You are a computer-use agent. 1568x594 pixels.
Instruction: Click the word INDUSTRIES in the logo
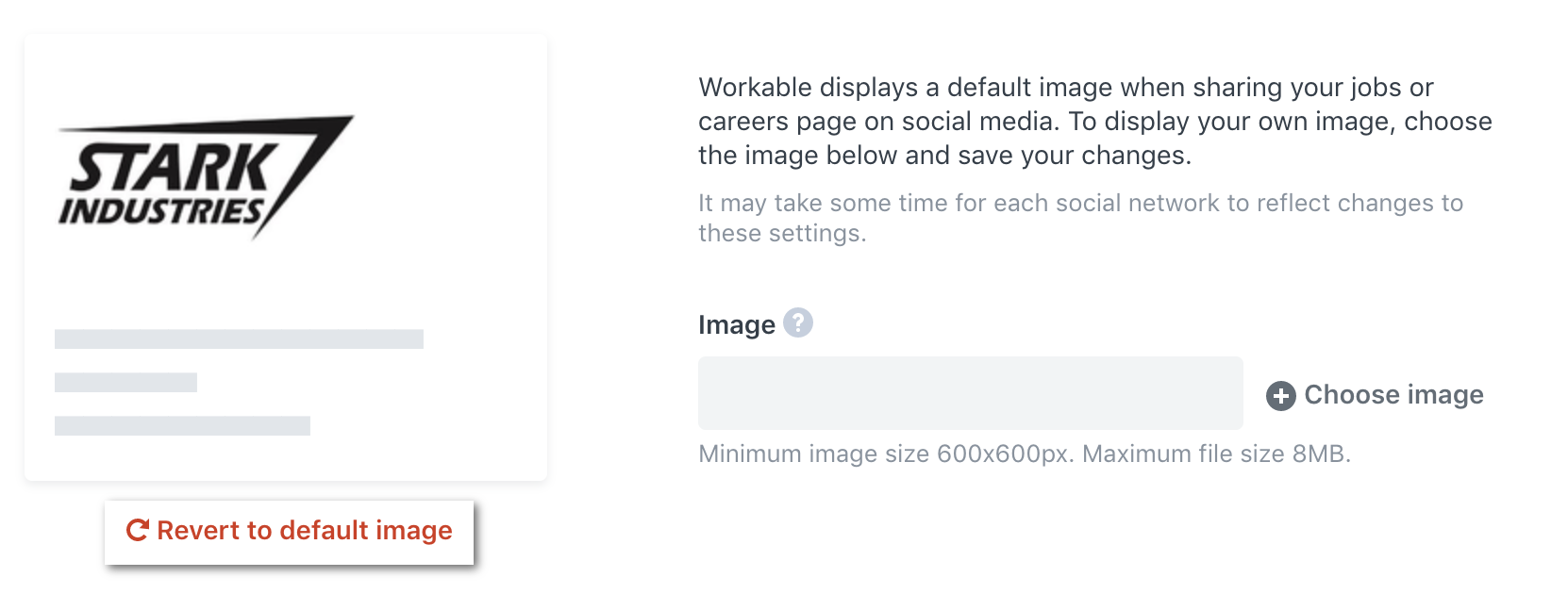(161, 211)
